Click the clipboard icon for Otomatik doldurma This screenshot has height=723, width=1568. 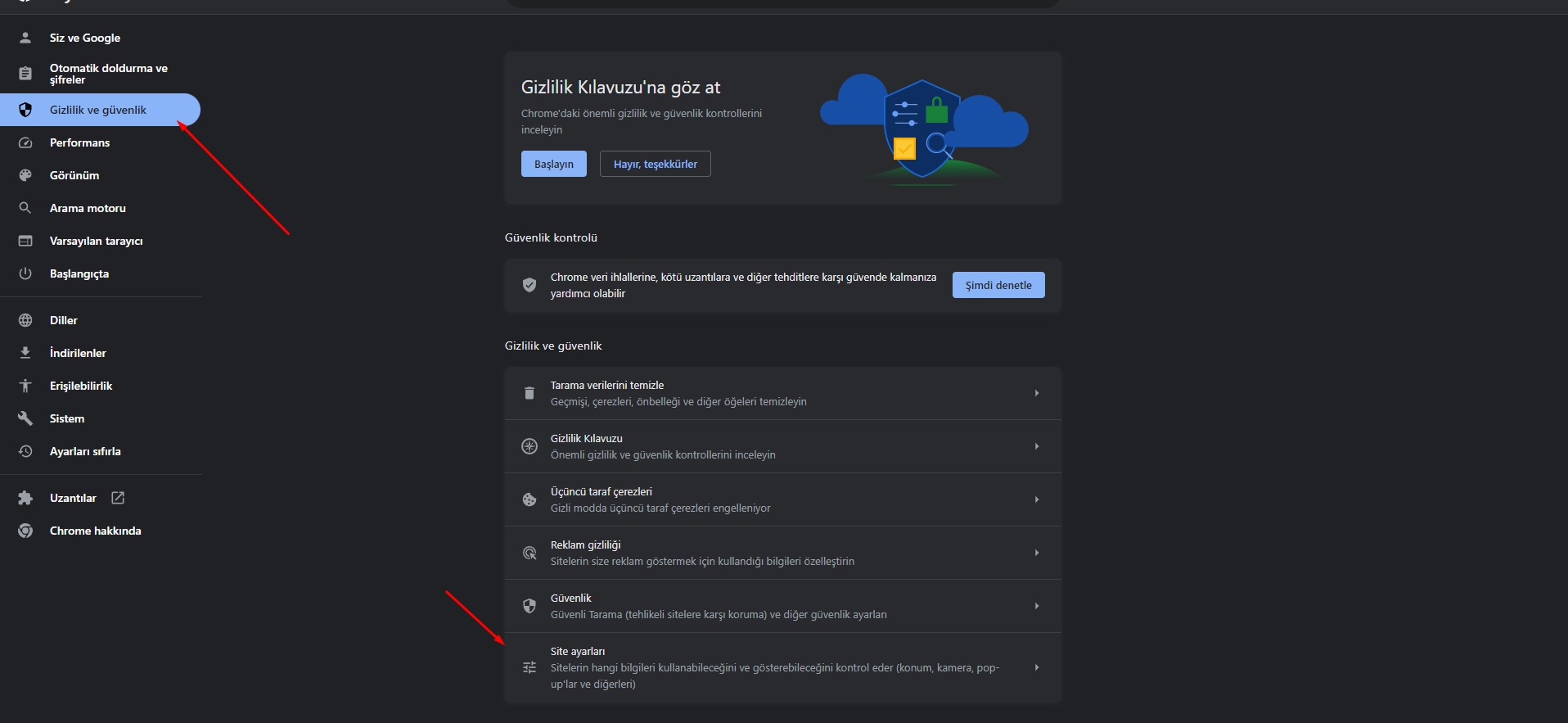(25, 74)
